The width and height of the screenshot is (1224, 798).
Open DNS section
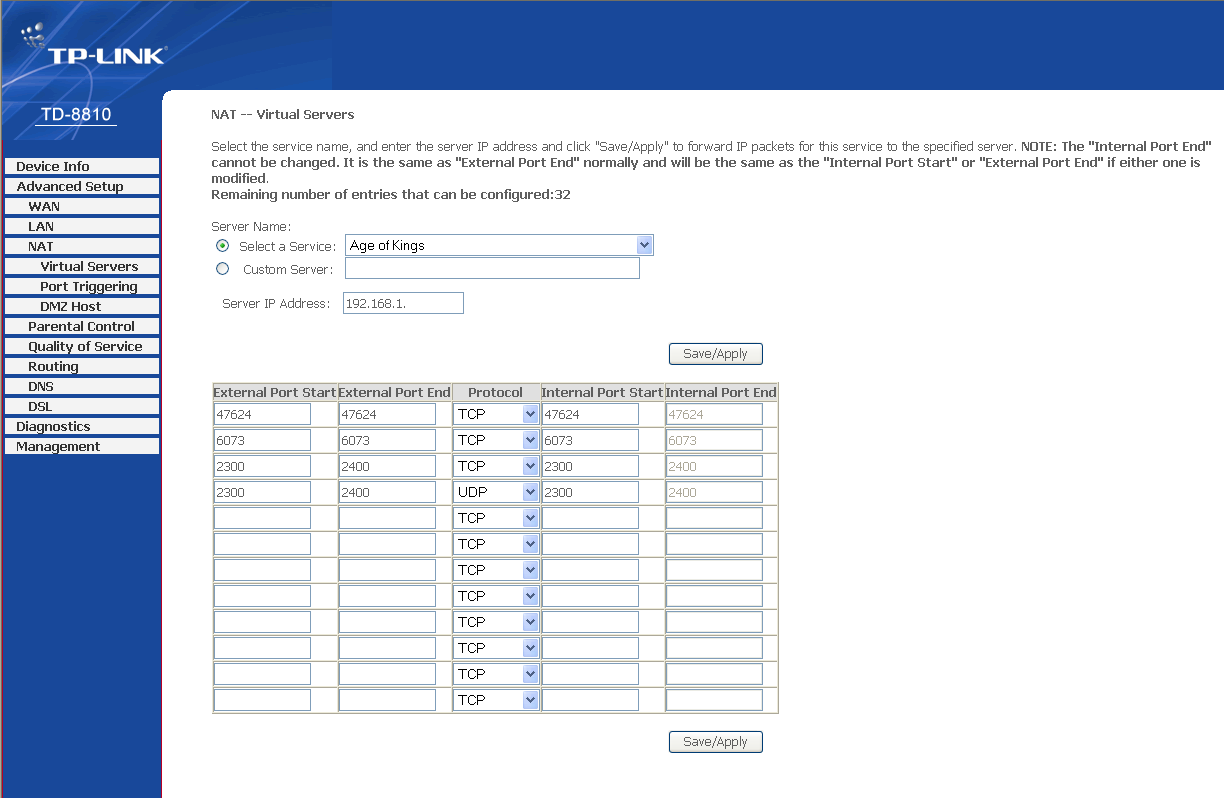pos(82,386)
